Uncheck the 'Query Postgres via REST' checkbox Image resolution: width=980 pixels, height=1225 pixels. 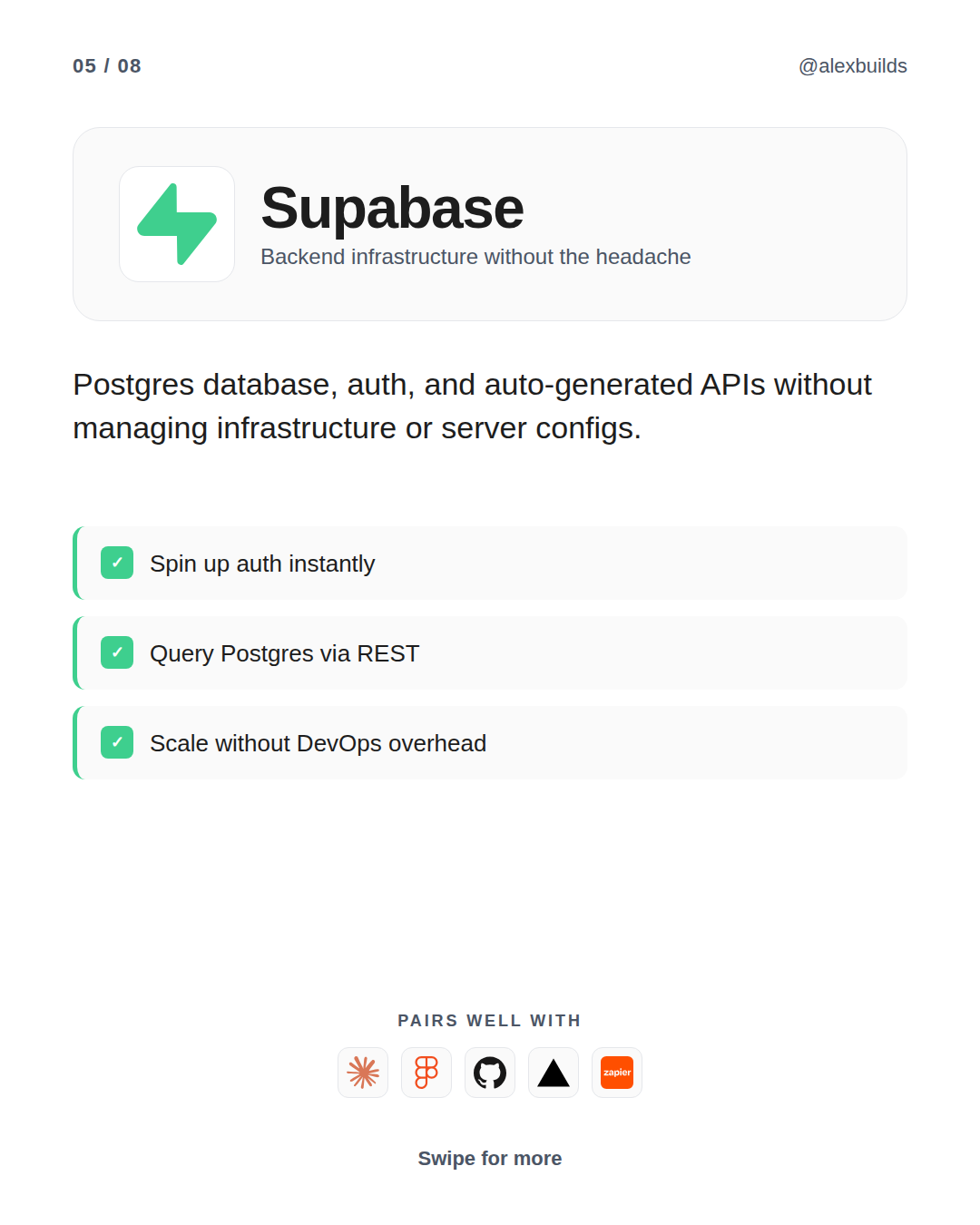(117, 652)
